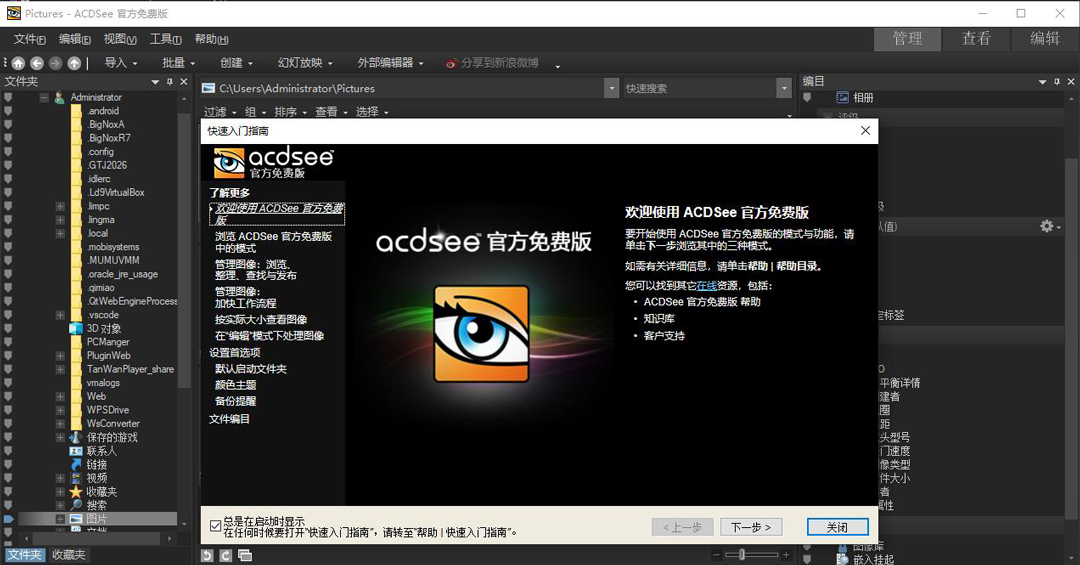Expand the 图片 folder node
Screen dimensions: 1080x565
pyautogui.click(x=60, y=519)
